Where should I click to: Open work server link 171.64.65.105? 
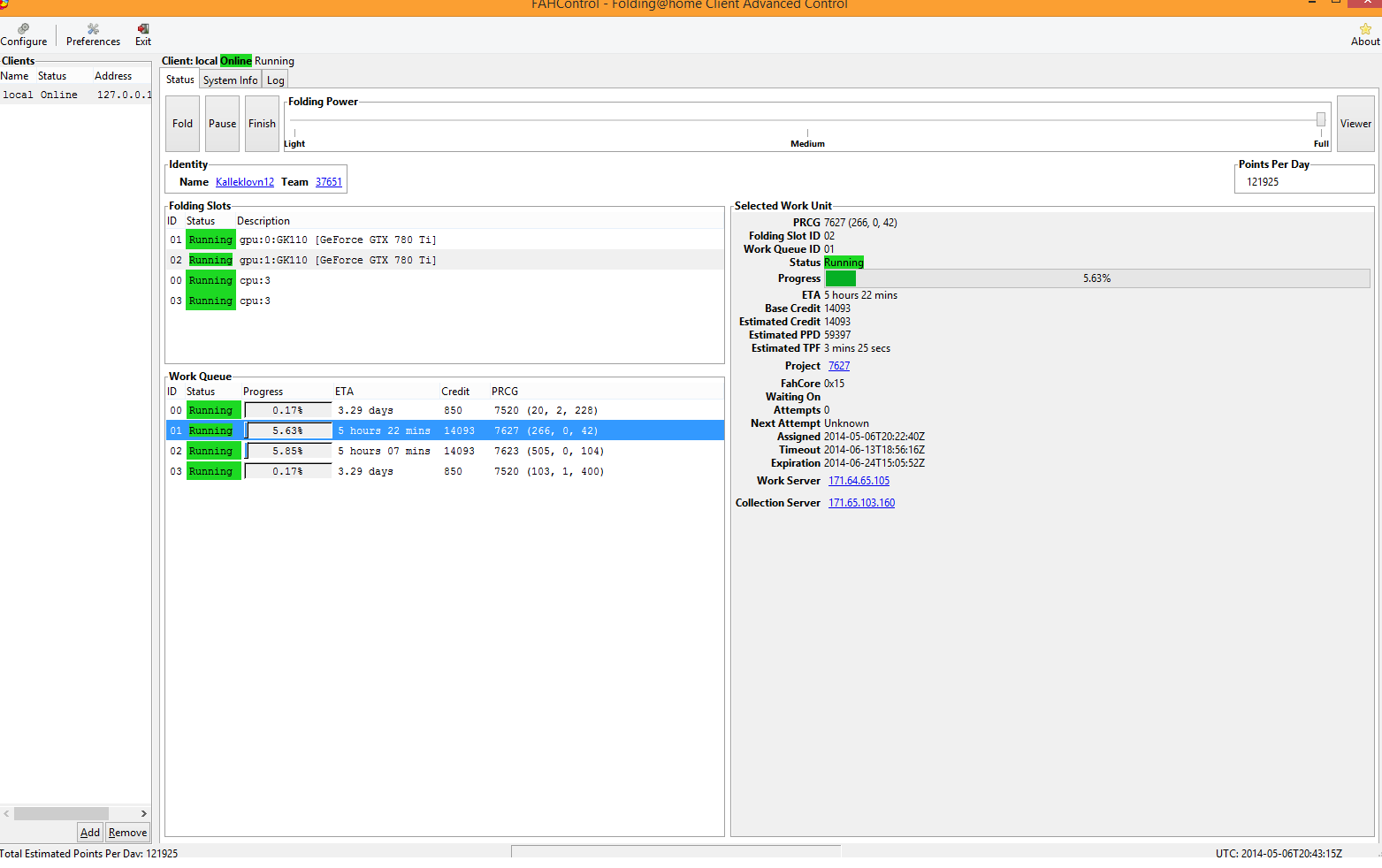[x=859, y=481]
